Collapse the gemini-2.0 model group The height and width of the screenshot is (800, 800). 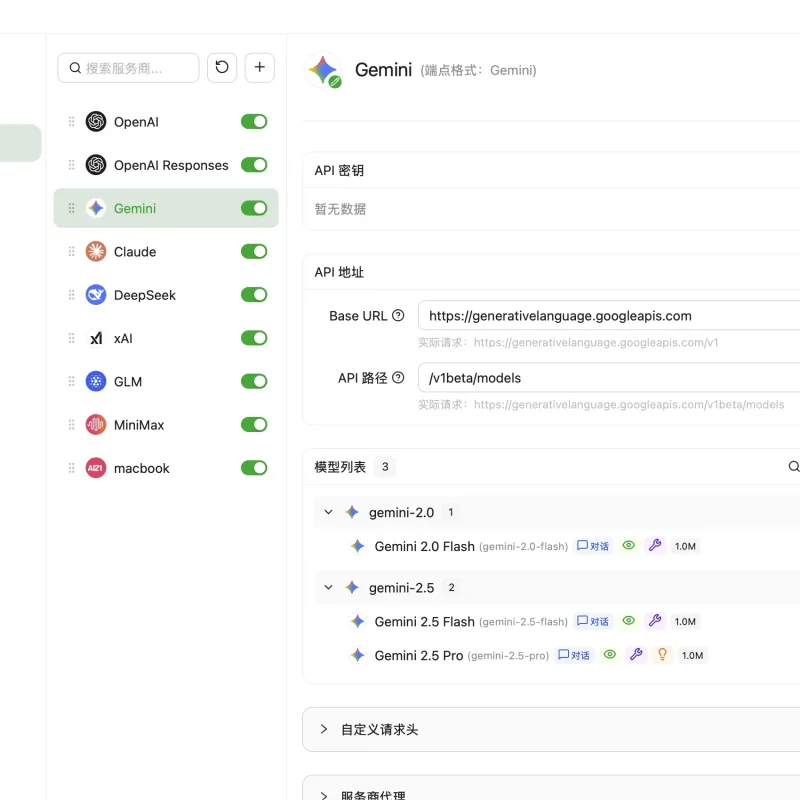pos(329,512)
